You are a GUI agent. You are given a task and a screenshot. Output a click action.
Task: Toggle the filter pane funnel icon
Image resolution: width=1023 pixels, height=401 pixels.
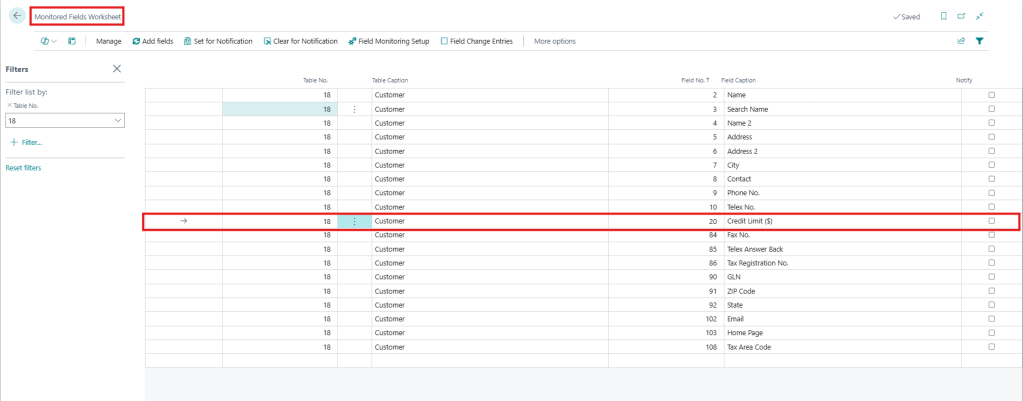[980, 41]
